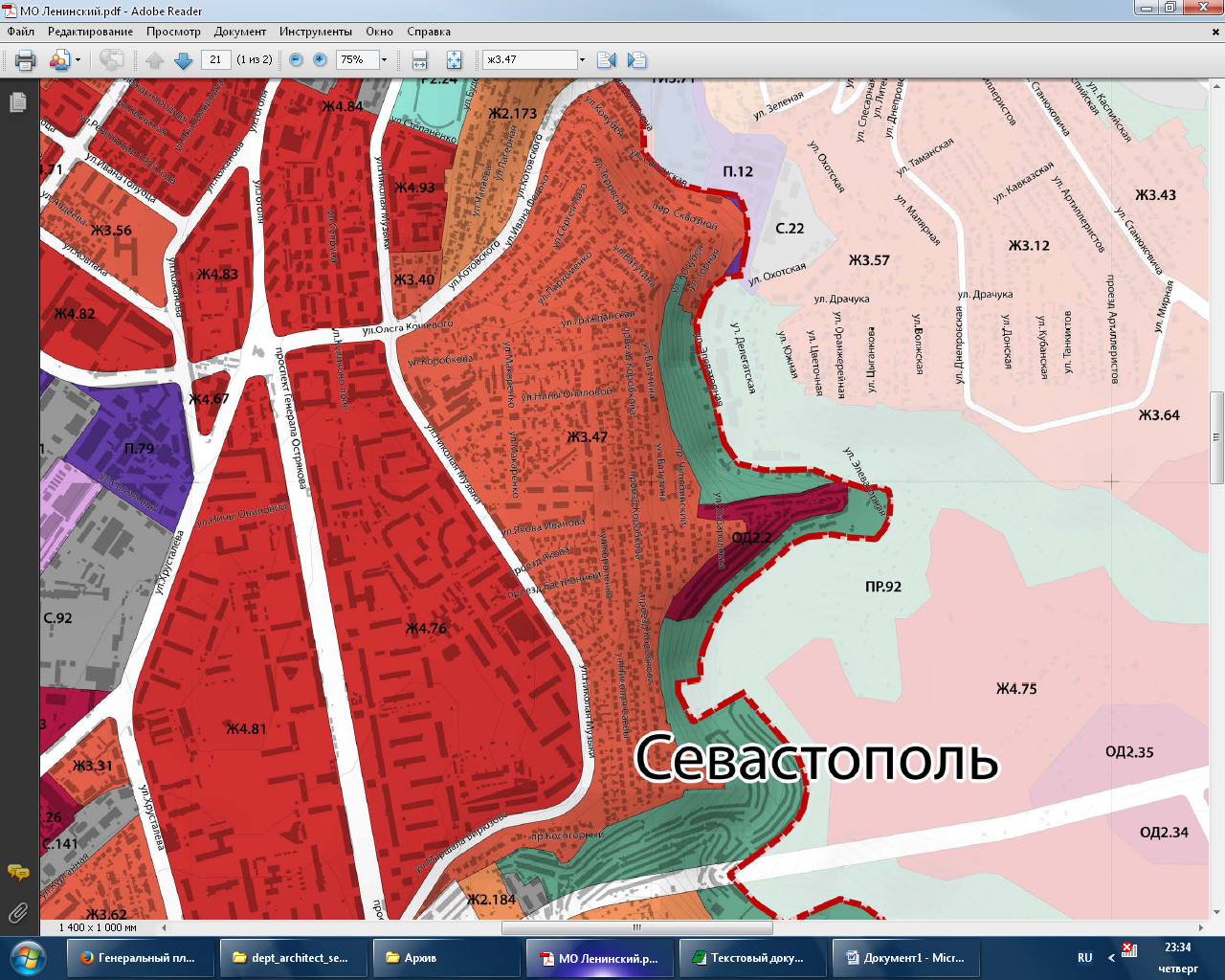Image resolution: width=1225 pixels, height=980 pixels.
Task: Click the network icon in the system tray
Action: [1129, 949]
